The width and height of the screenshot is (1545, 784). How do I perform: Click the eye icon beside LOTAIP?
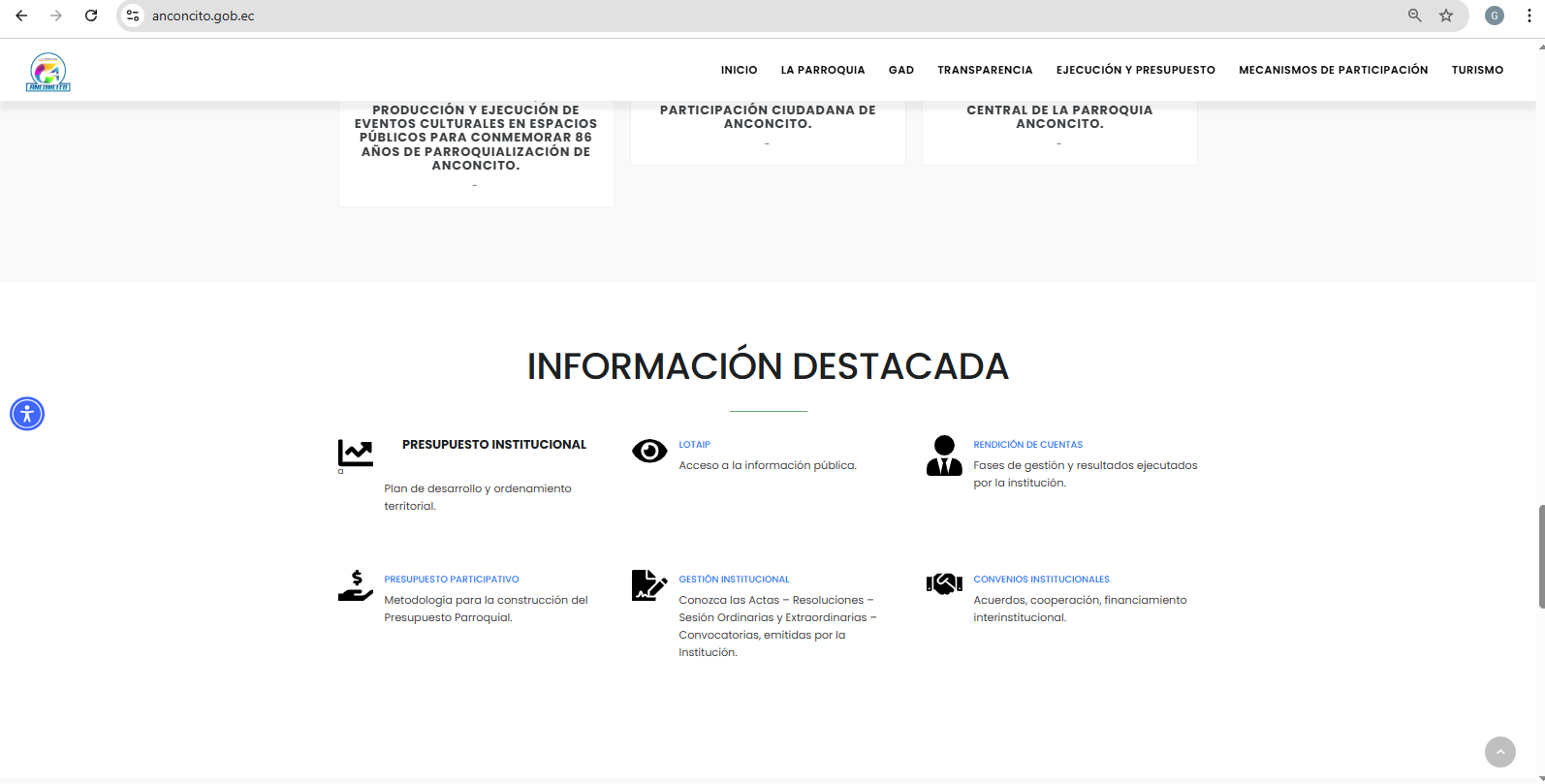pyautogui.click(x=649, y=451)
